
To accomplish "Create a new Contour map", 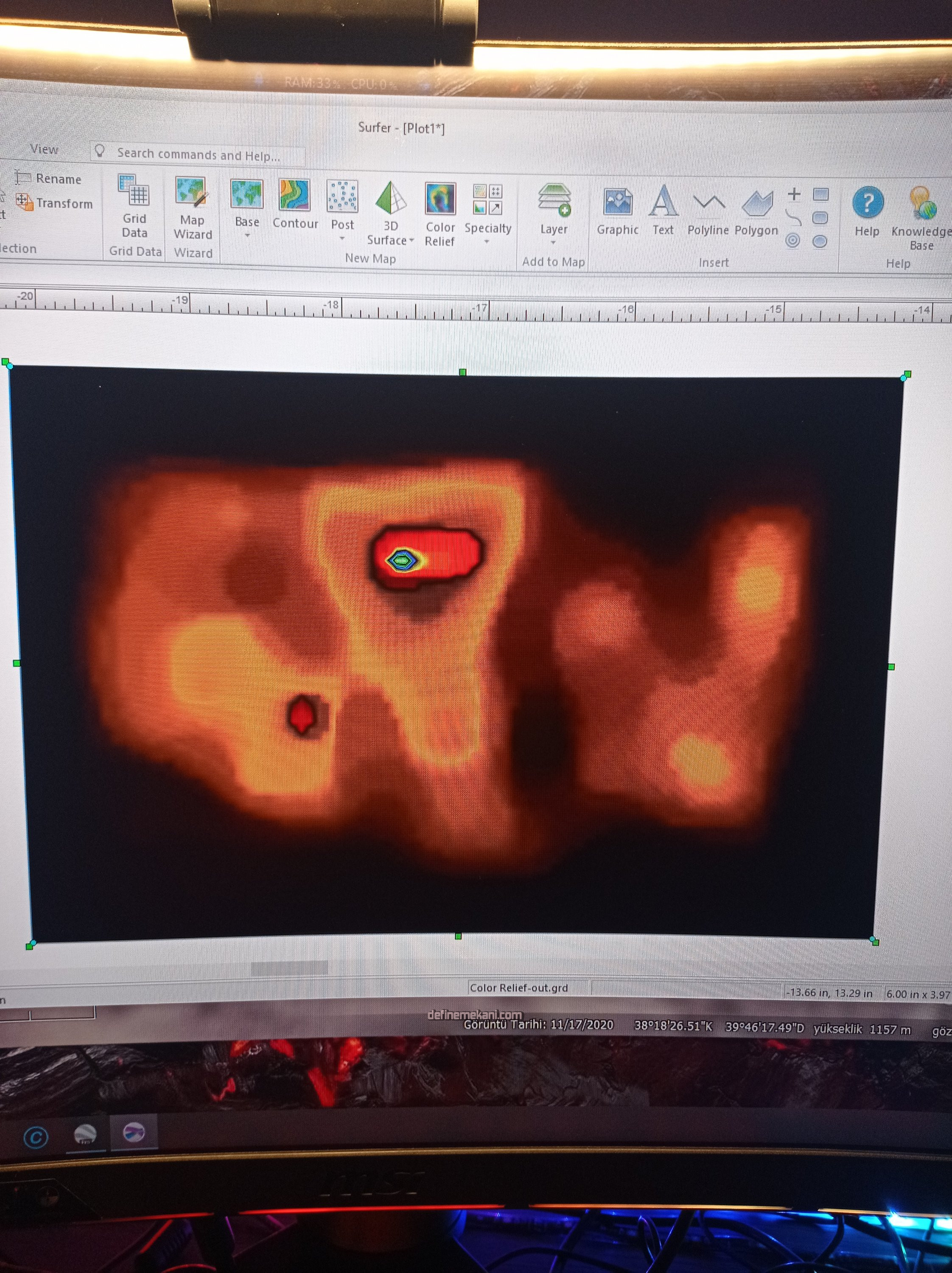I will click(294, 196).
